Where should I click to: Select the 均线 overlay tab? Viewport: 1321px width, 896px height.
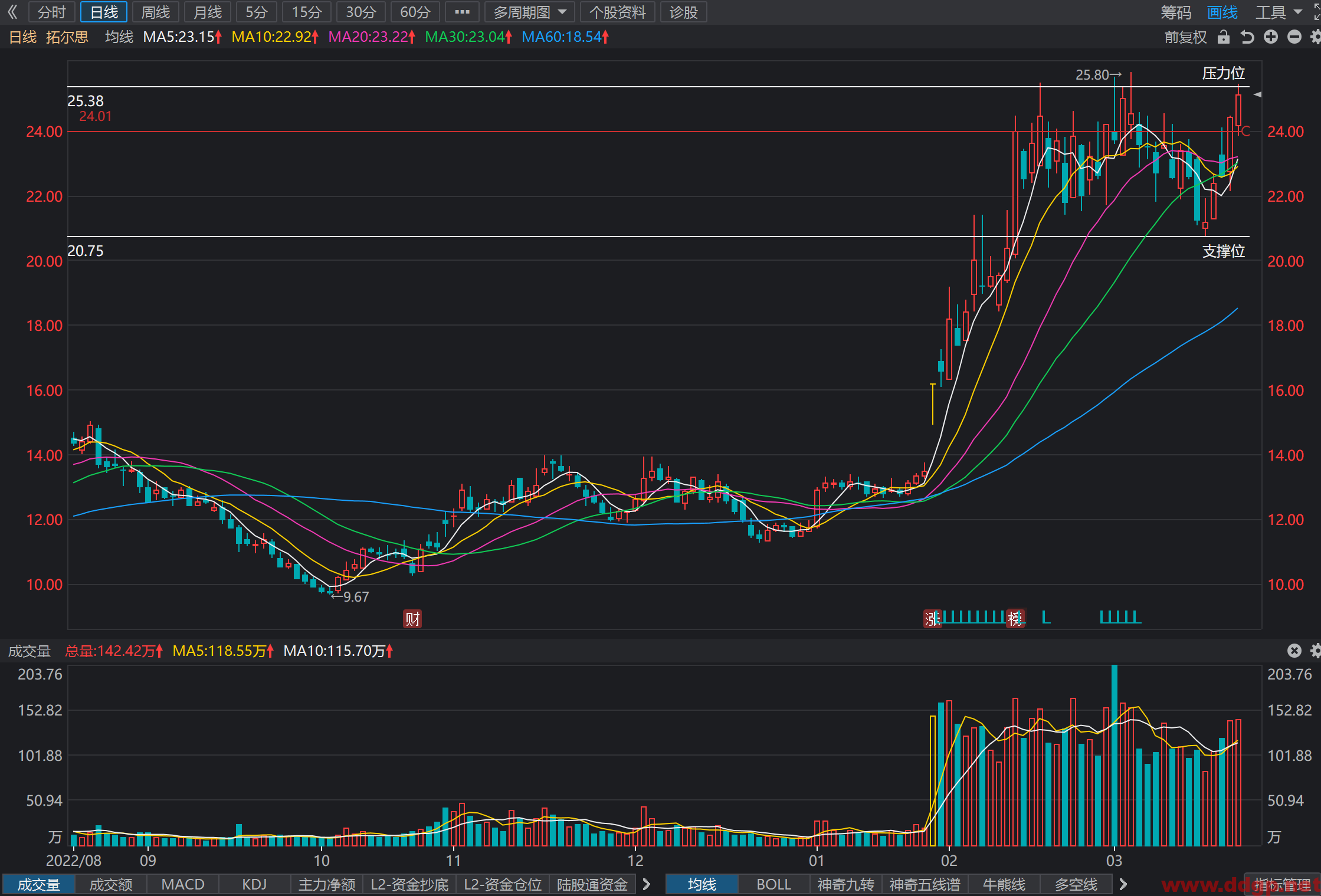click(x=702, y=884)
